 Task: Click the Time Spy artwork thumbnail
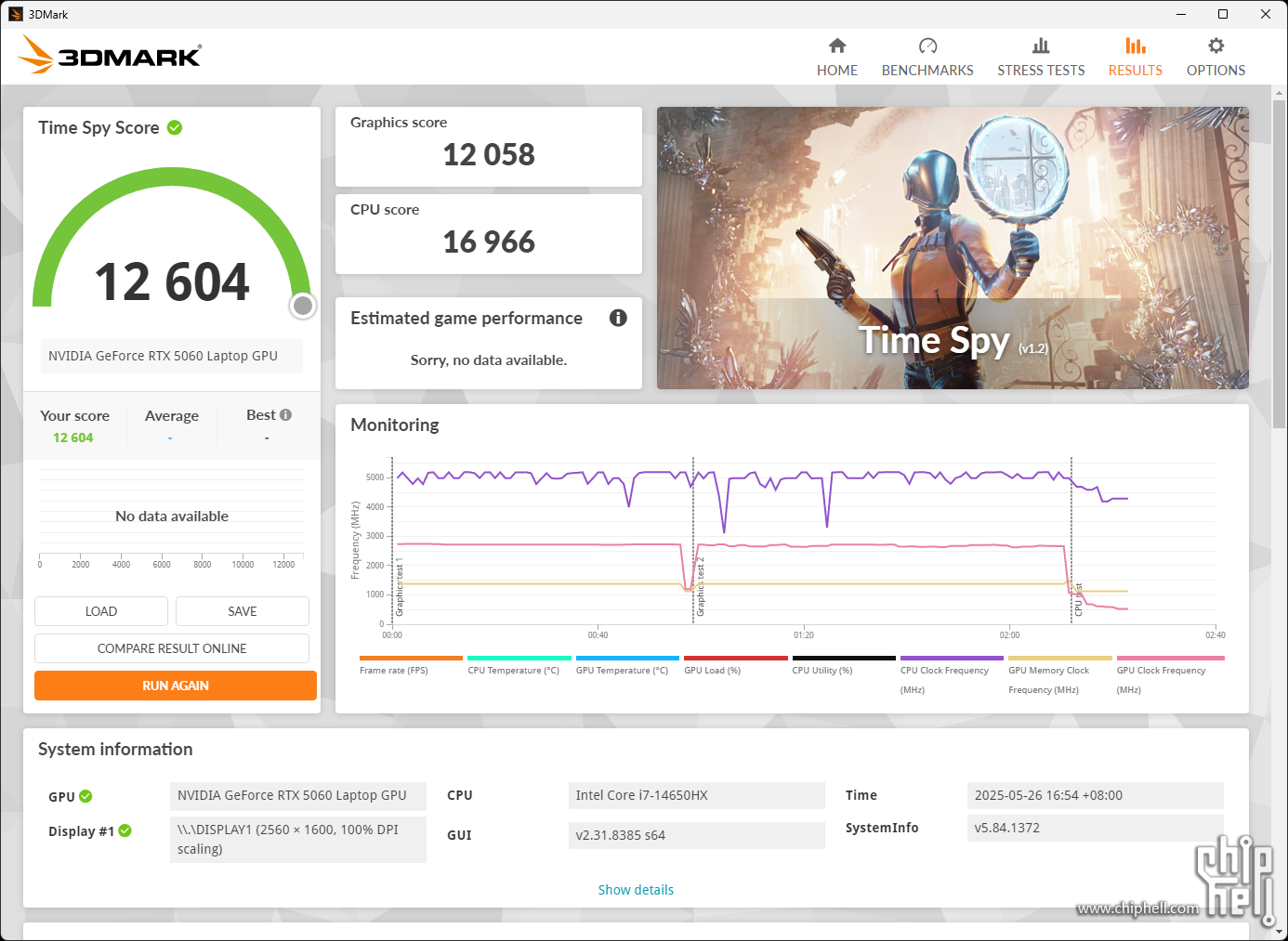tap(953, 248)
